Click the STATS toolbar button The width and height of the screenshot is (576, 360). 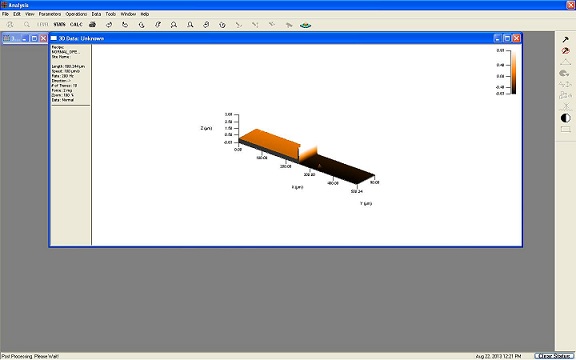59,25
